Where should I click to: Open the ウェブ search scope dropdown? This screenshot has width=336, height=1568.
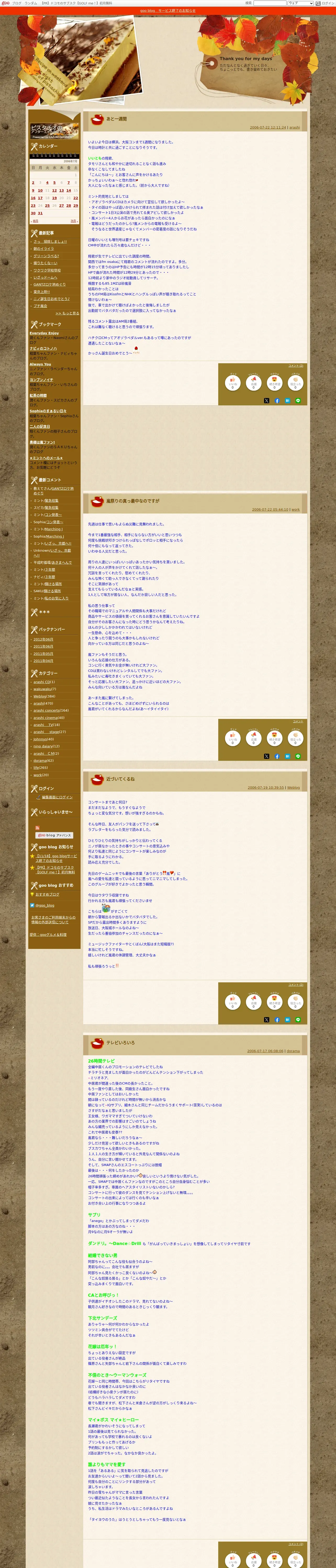[300, 3]
